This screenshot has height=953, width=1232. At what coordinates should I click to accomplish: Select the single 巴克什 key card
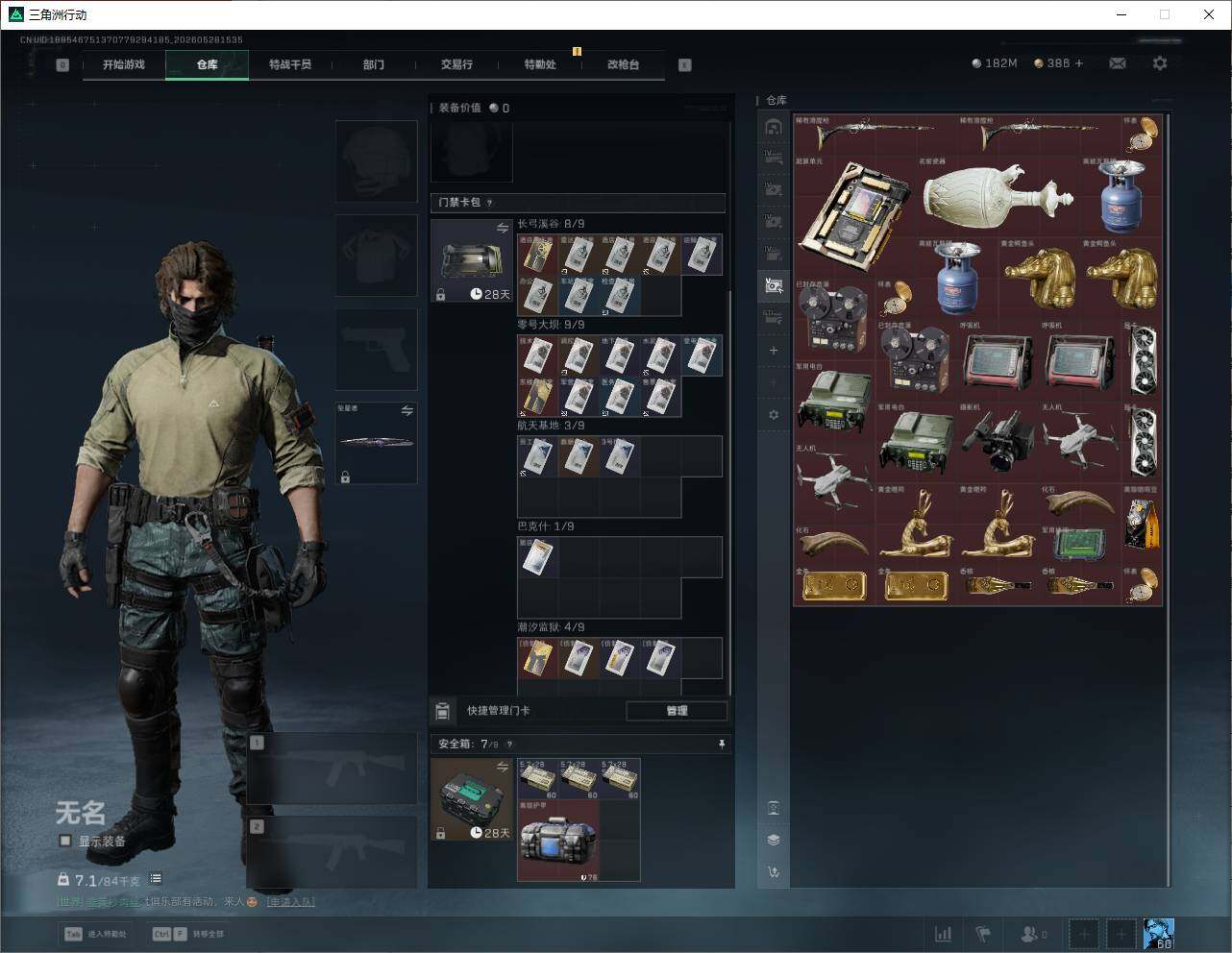(538, 557)
